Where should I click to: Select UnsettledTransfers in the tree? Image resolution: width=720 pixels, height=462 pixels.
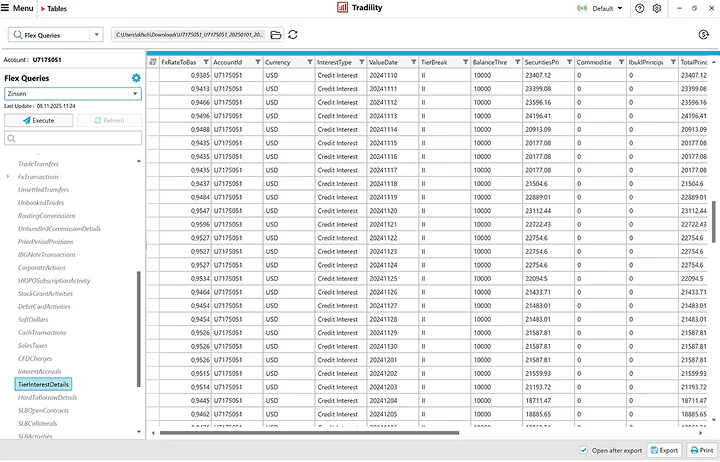[43, 190]
